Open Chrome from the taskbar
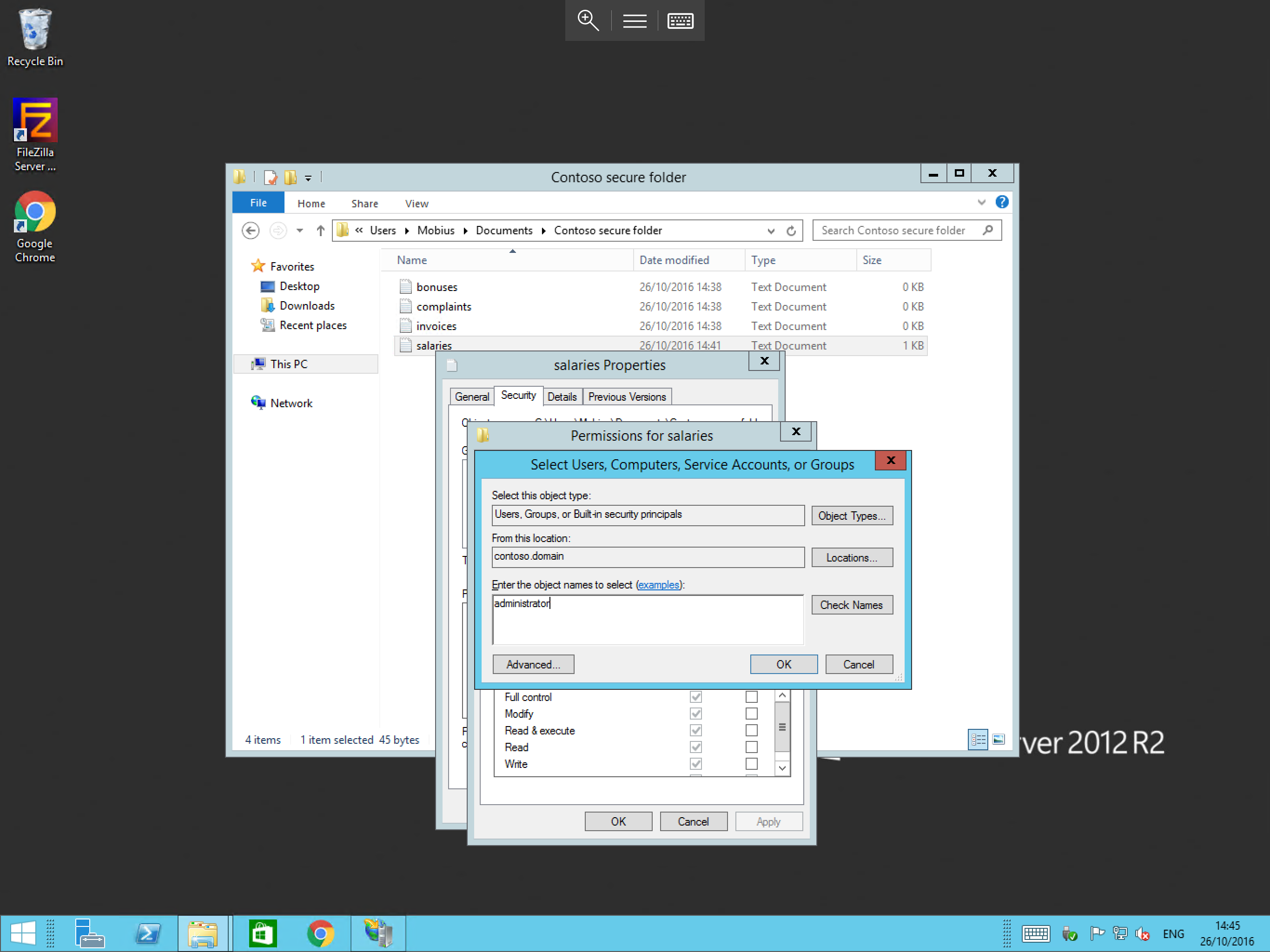 point(320,933)
